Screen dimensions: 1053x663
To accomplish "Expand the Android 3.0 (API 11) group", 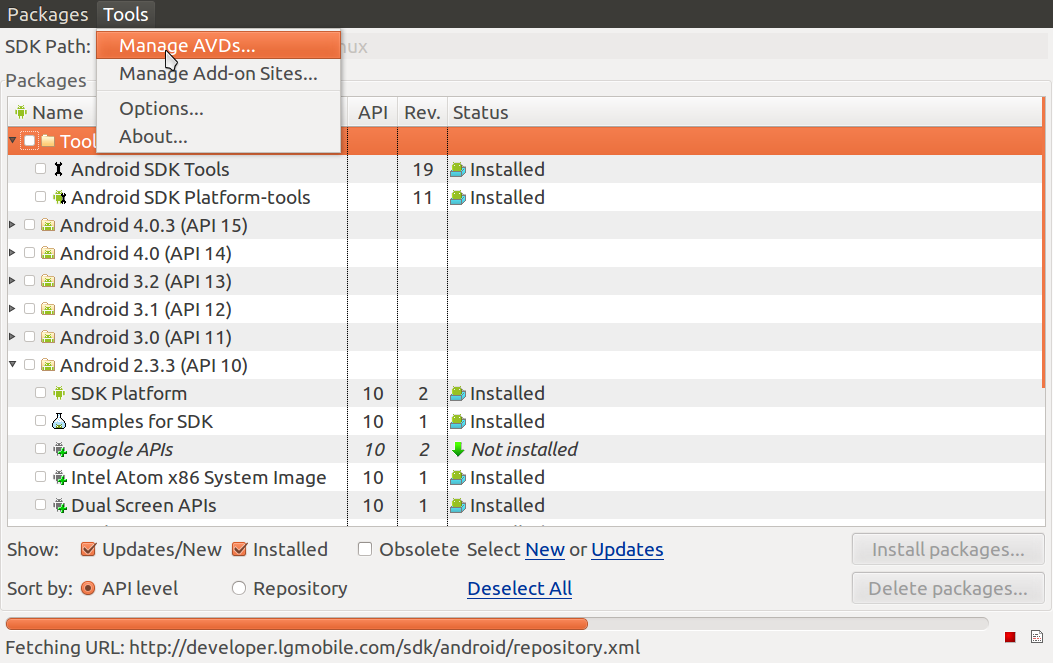I will [x=12, y=336].
